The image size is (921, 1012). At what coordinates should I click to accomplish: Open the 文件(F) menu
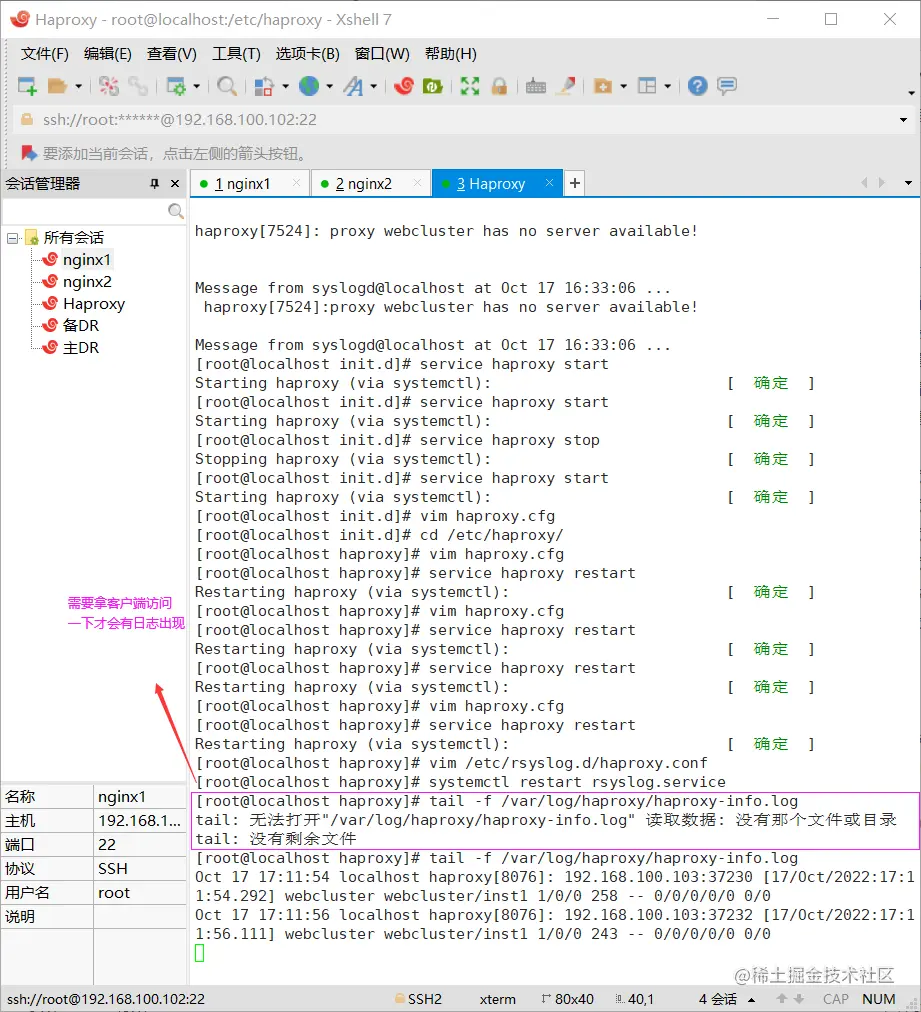click(45, 54)
